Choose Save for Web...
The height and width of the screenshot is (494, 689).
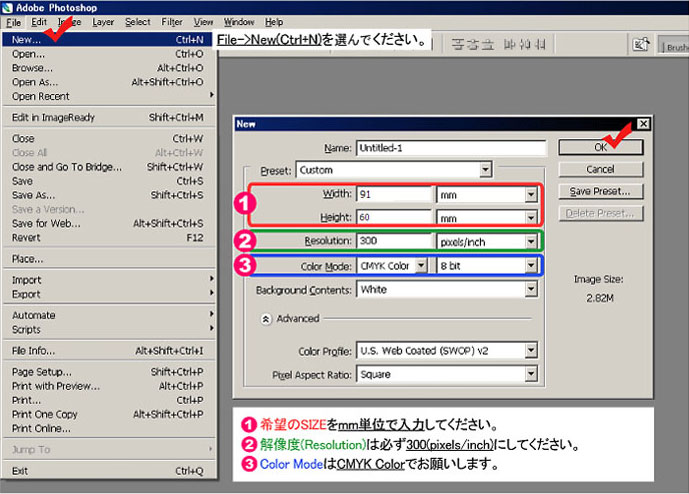tap(108, 223)
